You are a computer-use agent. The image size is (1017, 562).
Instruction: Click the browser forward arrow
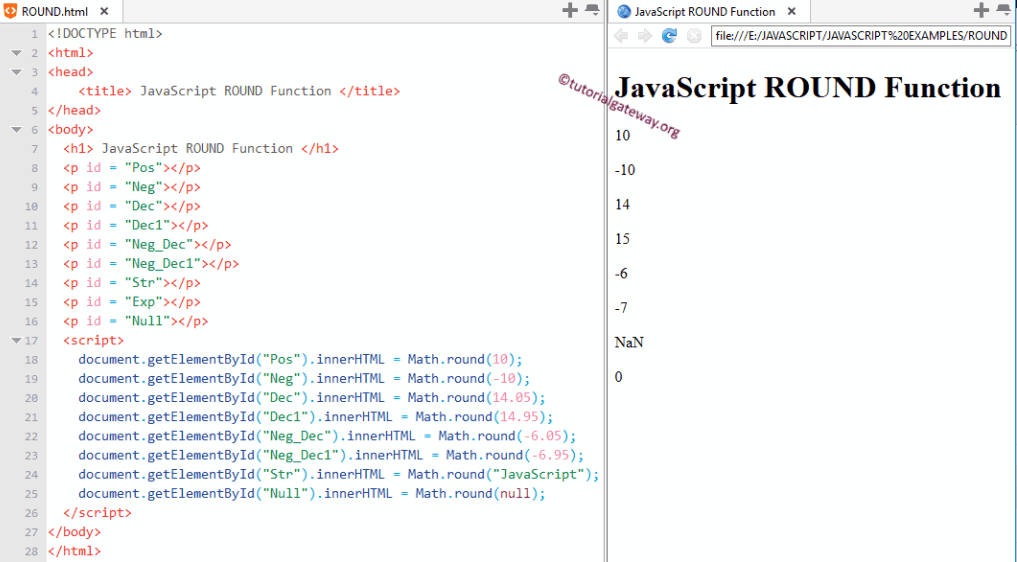coord(645,36)
